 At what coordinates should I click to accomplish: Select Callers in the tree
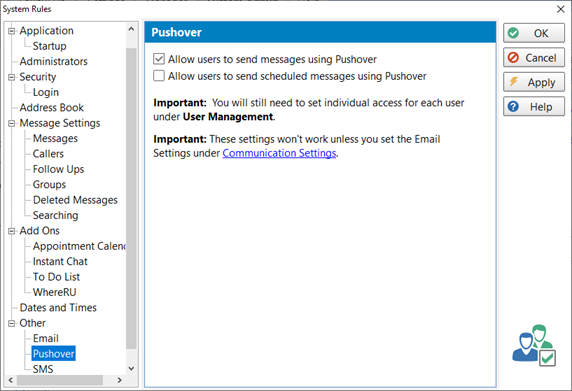click(x=48, y=154)
